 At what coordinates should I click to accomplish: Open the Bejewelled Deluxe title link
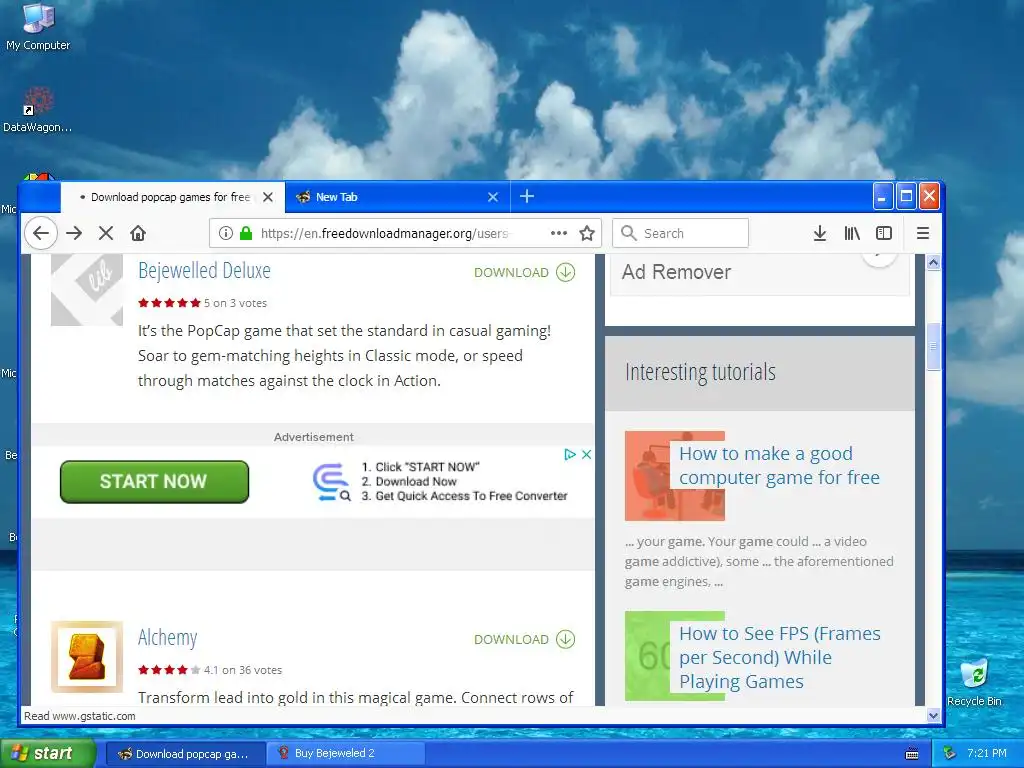204,270
